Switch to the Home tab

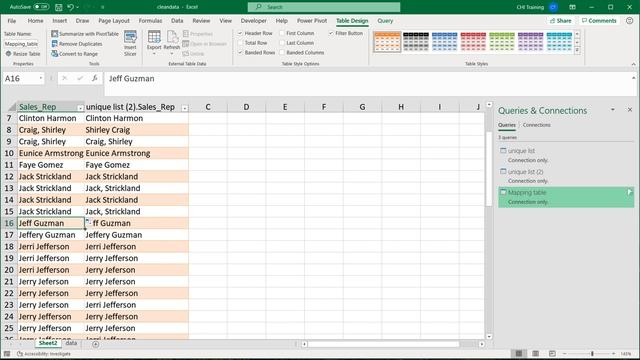pos(36,20)
